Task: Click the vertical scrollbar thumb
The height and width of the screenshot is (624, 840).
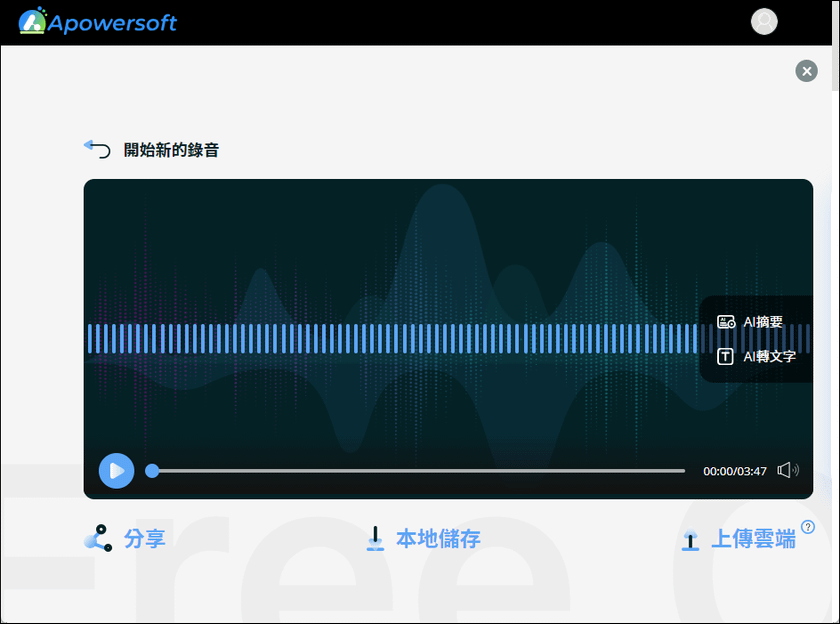Action: click(835, 46)
